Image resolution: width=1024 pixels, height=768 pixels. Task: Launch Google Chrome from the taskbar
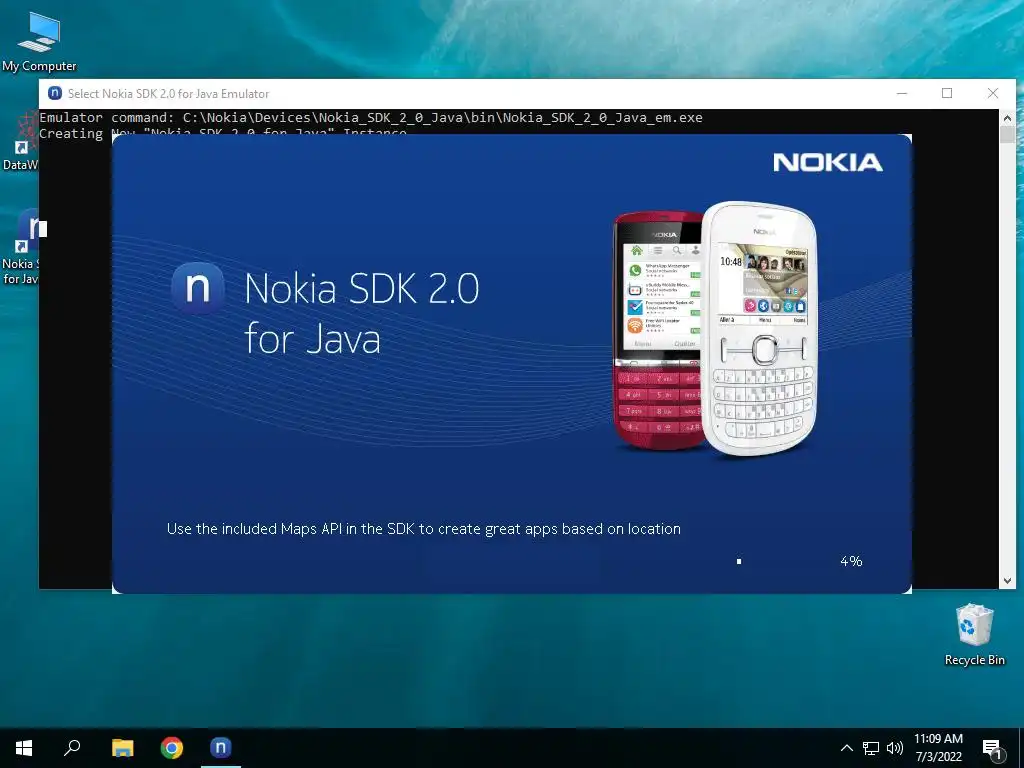tap(172, 748)
